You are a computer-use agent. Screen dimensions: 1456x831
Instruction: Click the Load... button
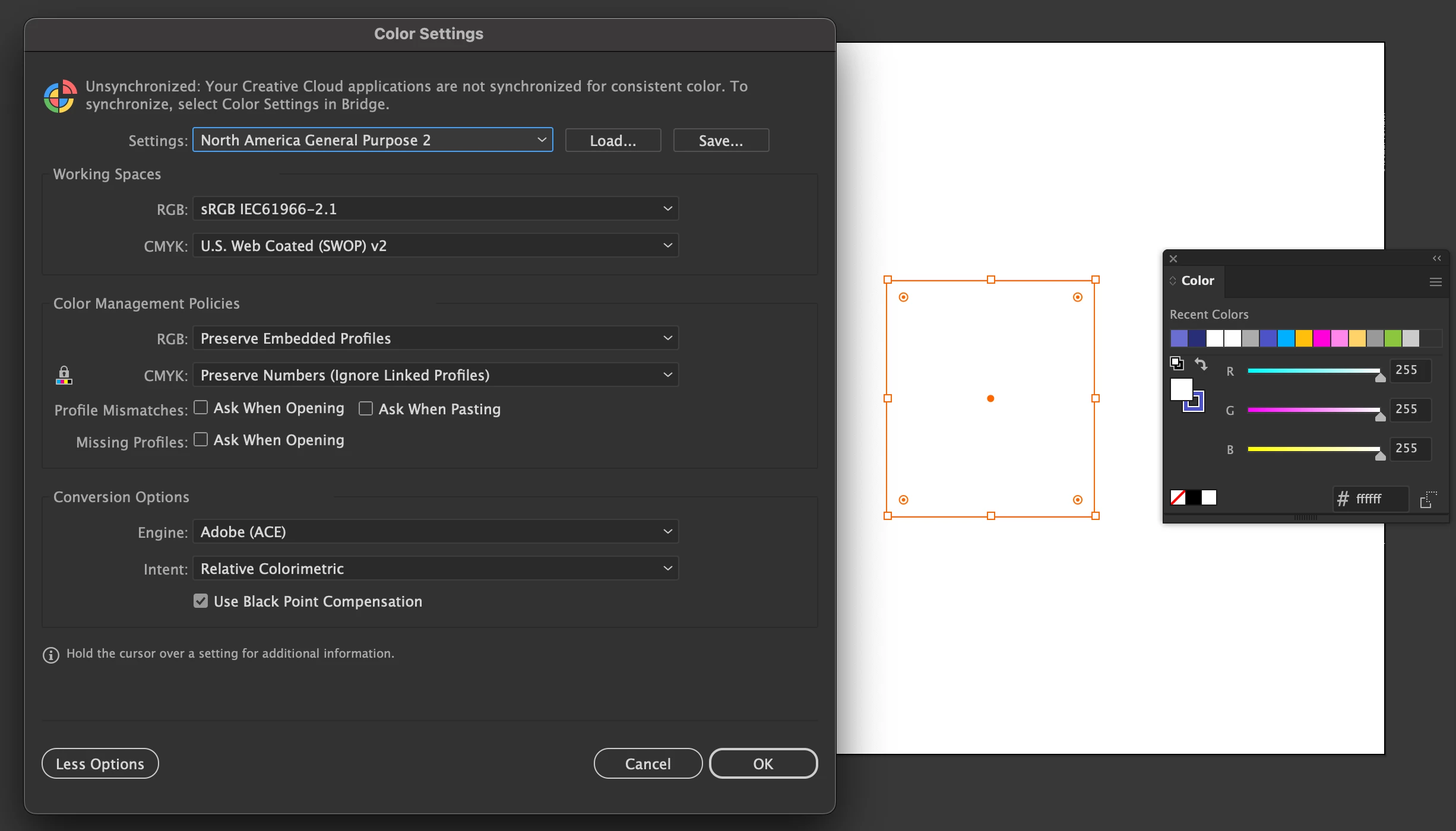click(613, 141)
